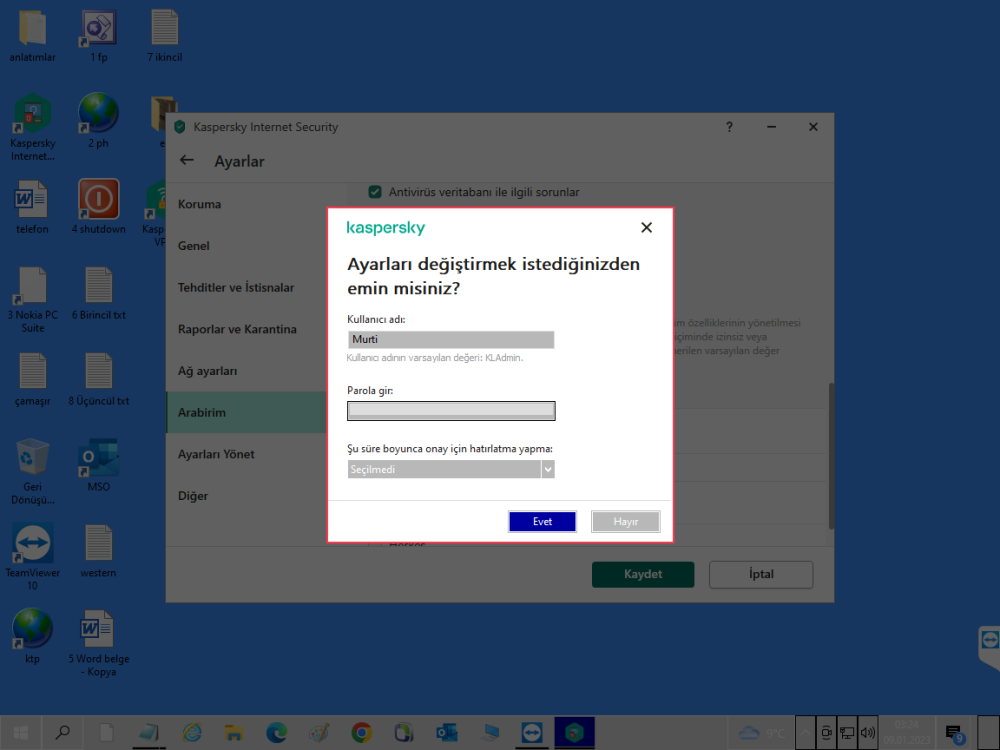Select Koruma in the settings sidebar
The width and height of the screenshot is (1000, 750).
[200, 204]
